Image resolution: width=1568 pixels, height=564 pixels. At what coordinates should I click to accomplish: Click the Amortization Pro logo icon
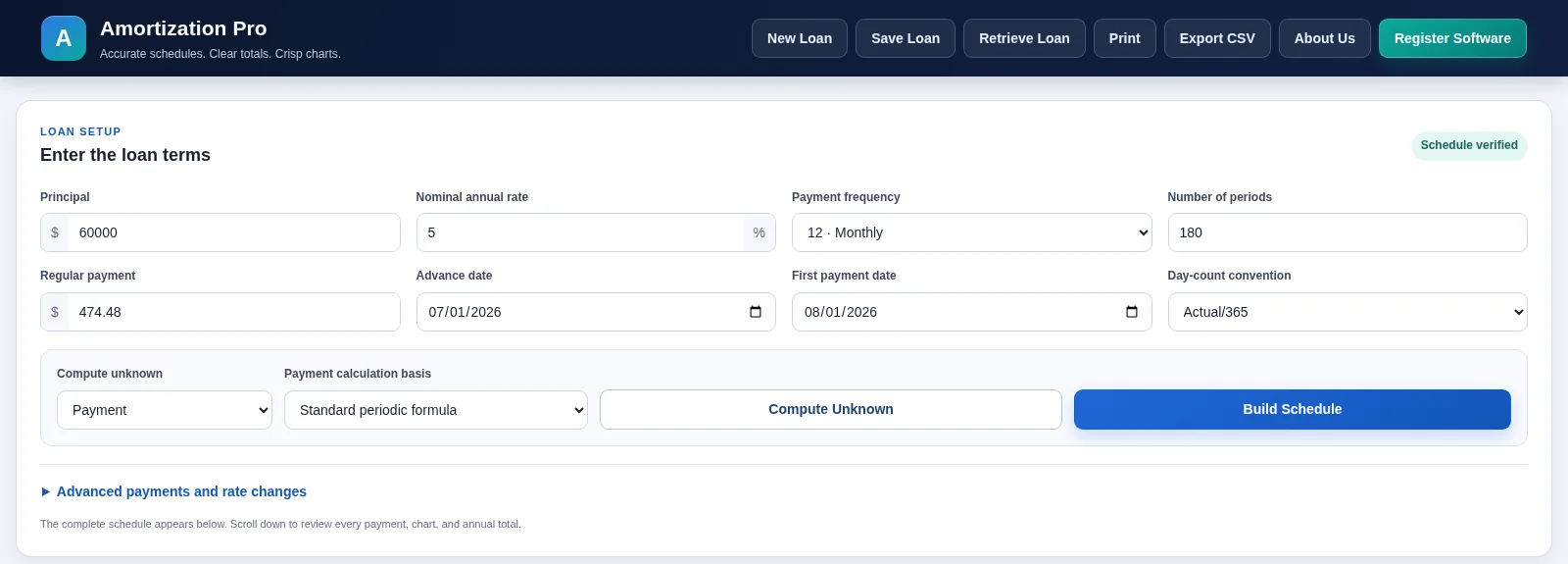pyautogui.click(x=64, y=38)
